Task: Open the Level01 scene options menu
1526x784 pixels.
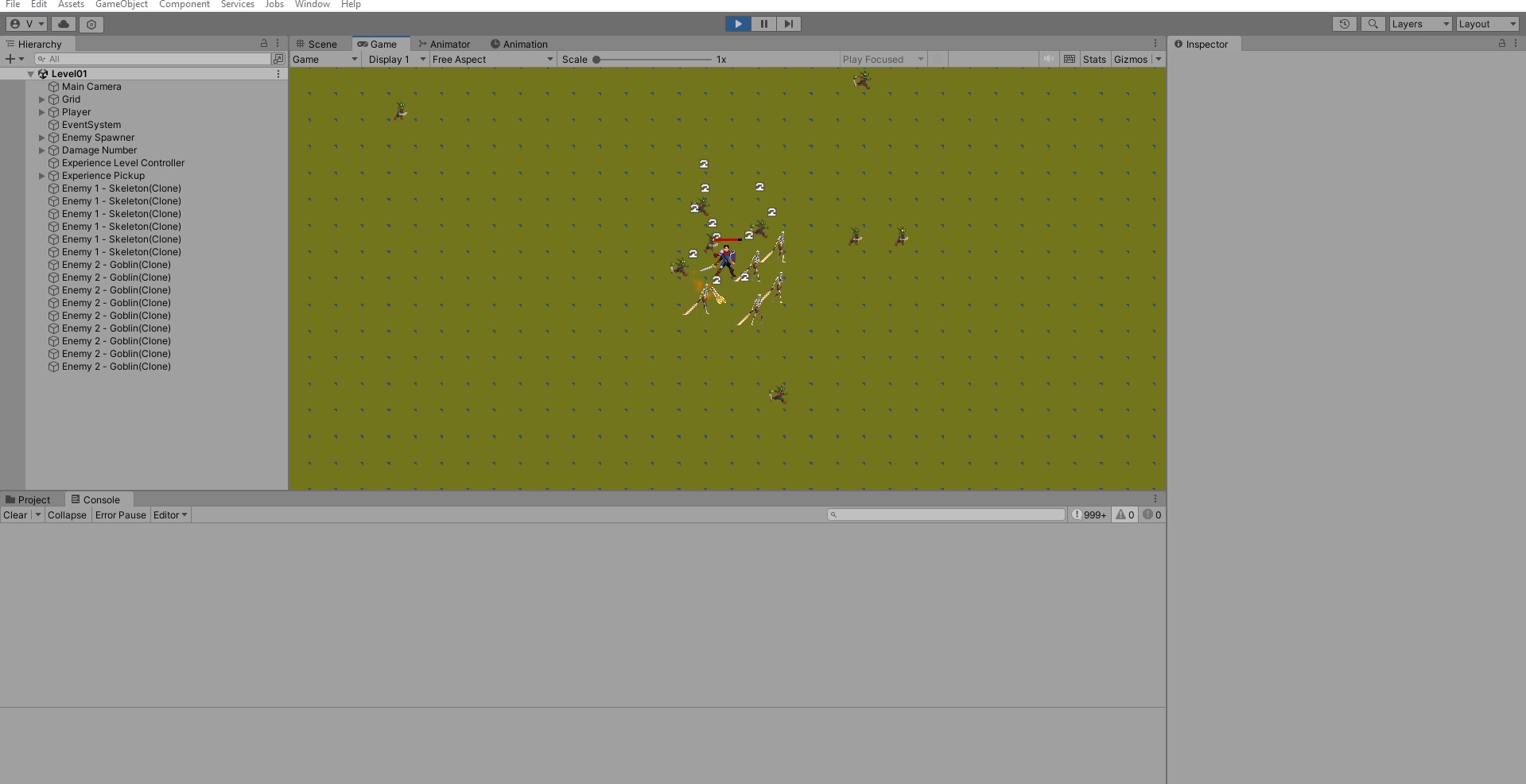Action: click(x=278, y=74)
